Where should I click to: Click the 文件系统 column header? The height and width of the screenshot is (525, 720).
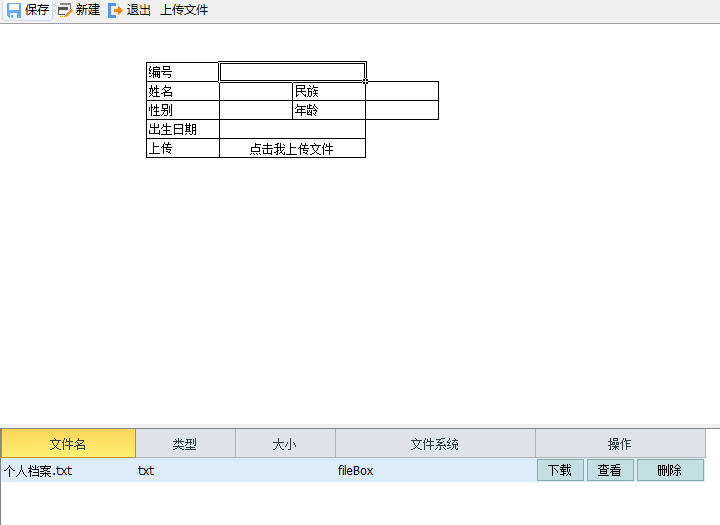[x=435, y=443]
